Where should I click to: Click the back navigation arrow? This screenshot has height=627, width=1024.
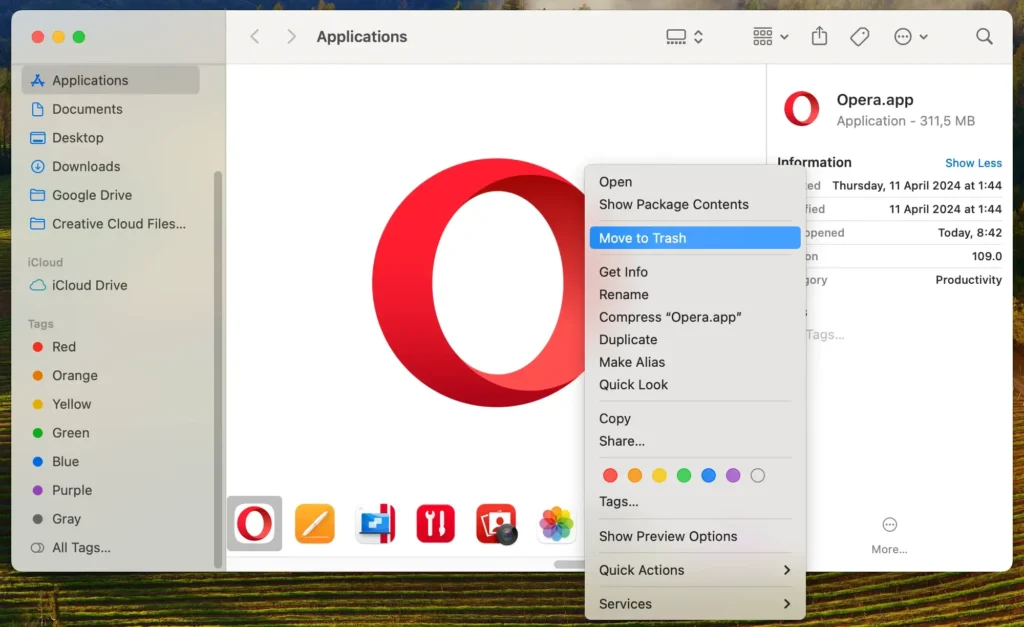255,37
